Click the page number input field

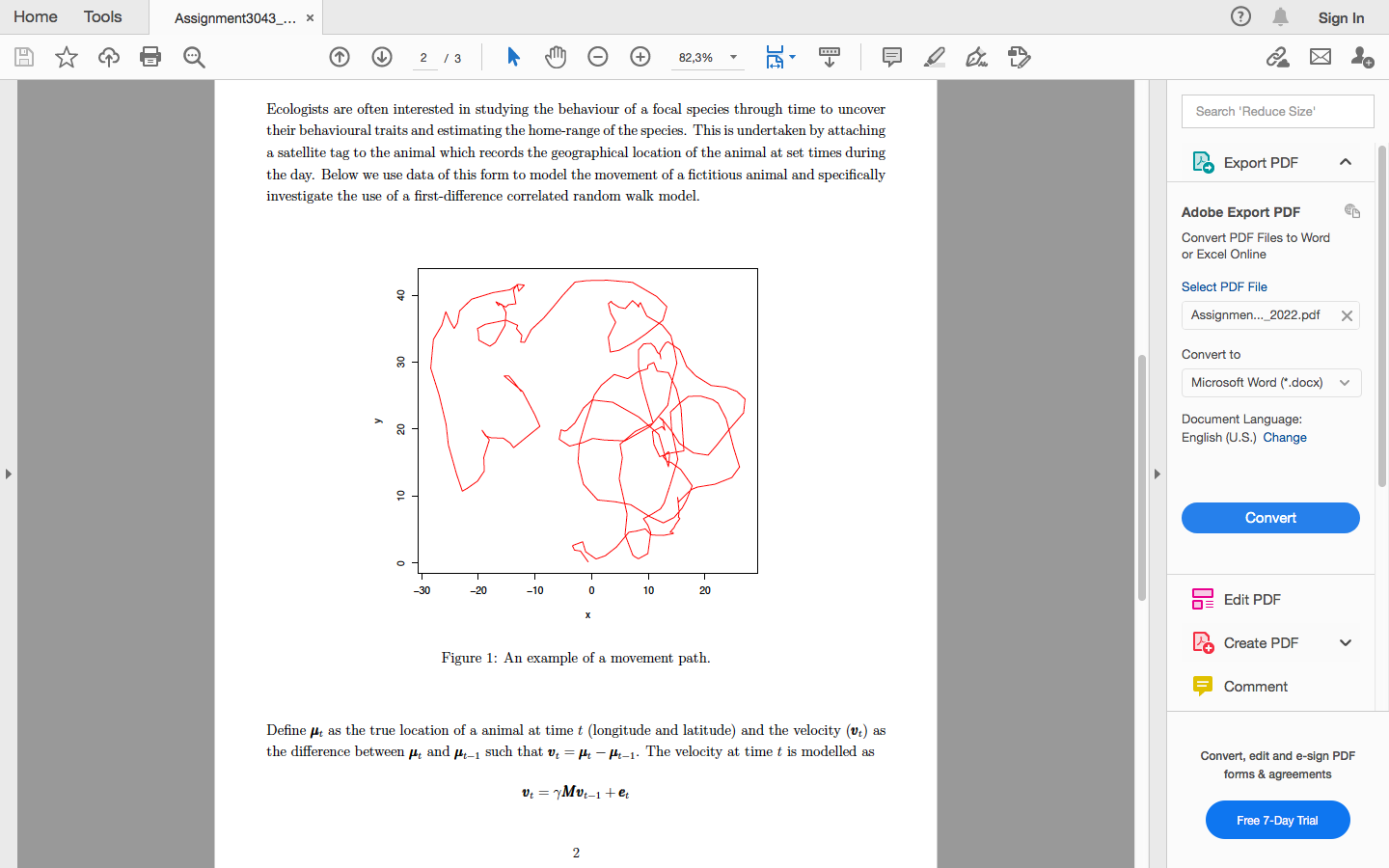tap(423, 57)
